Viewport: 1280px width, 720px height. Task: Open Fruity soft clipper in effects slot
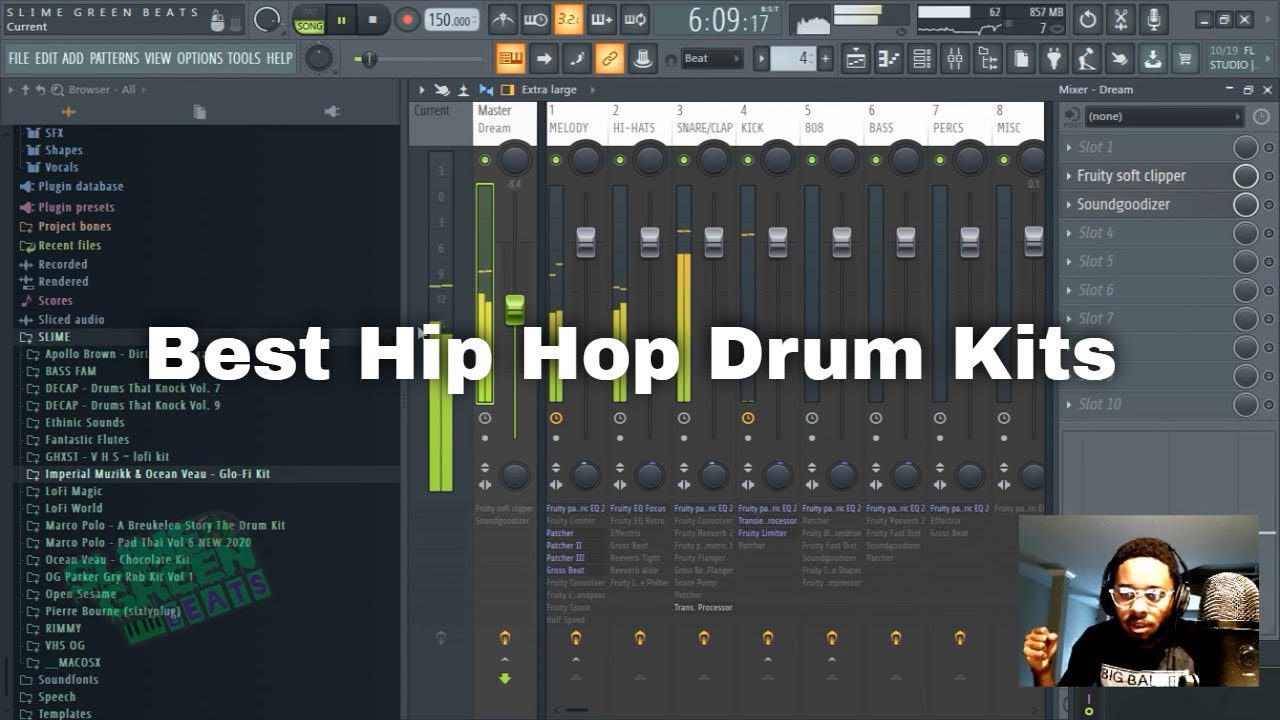[1130, 175]
